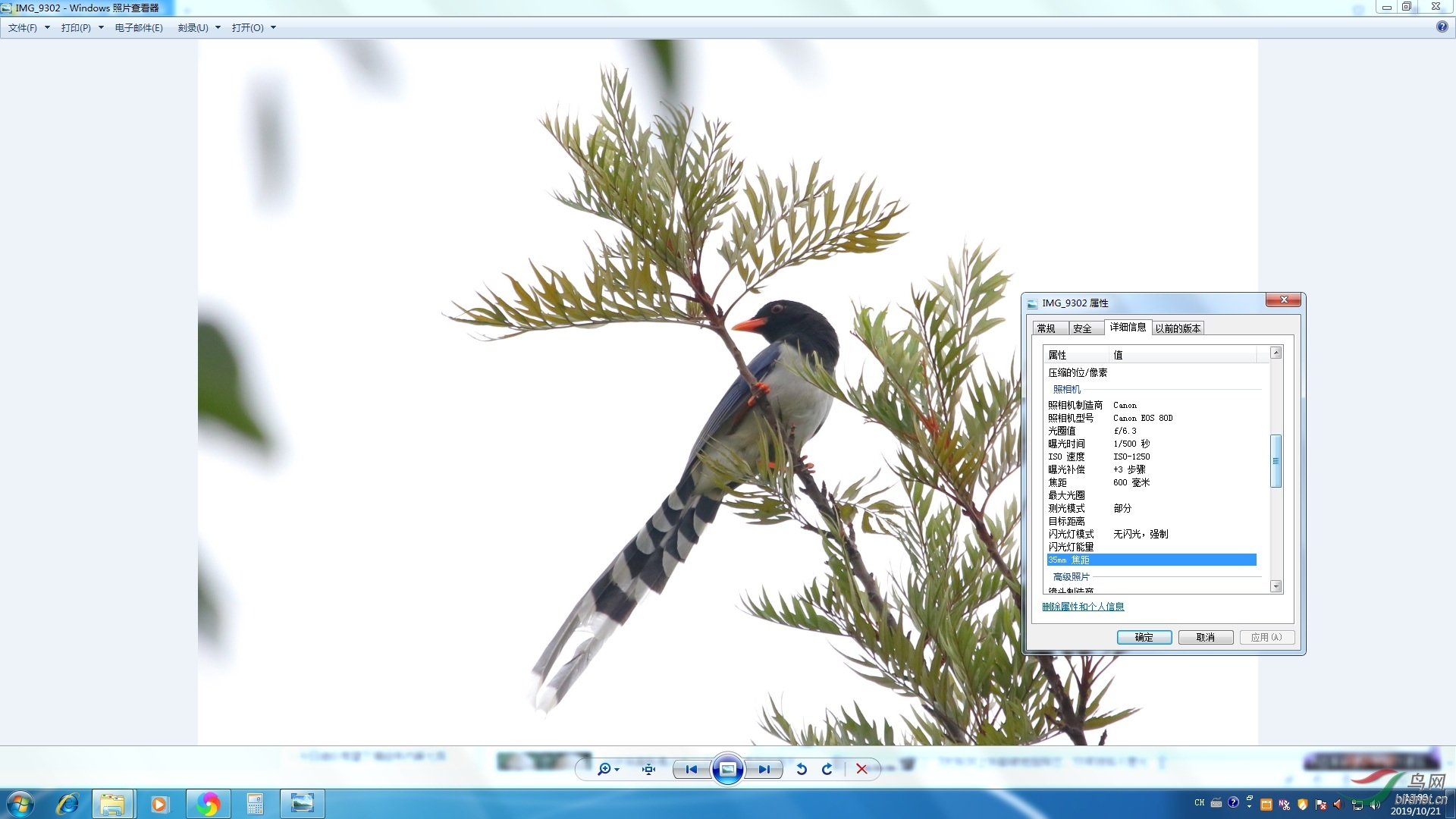The height and width of the screenshot is (819, 1456).
Task: Click the 删除属性和个人信息 link
Action: point(1083,607)
